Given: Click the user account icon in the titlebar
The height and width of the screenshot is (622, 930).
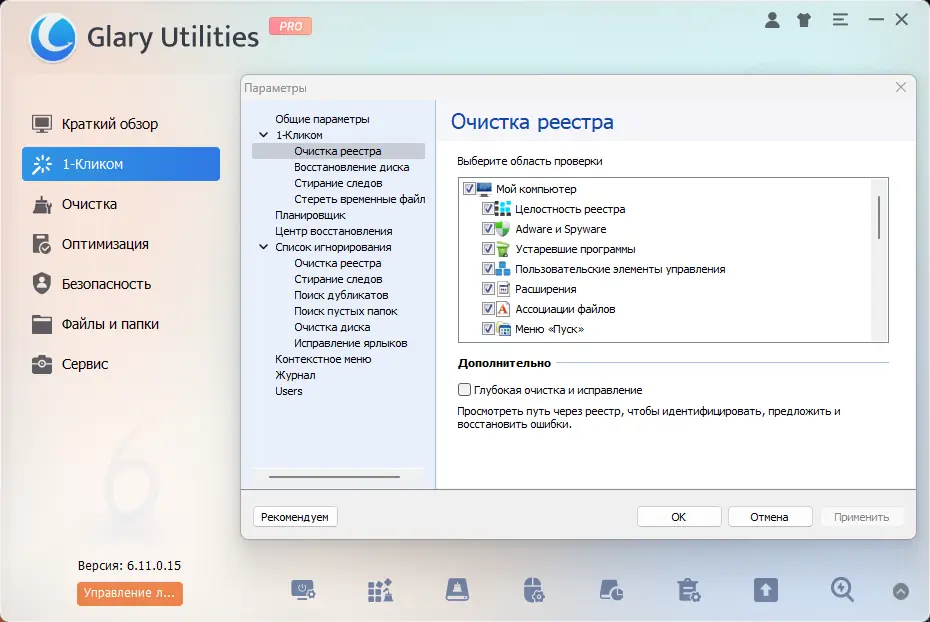Looking at the screenshot, I should pyautogui.click(x=773, y=19).
